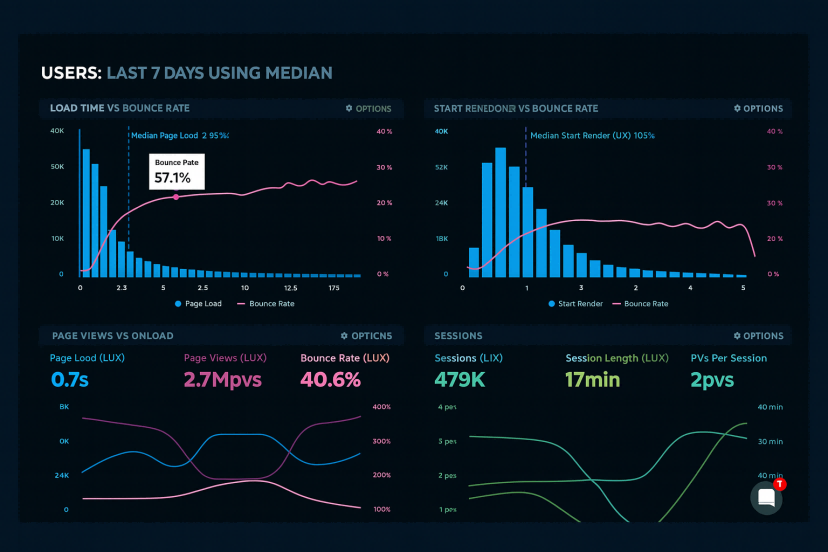Click the blue Page Load legend dot
828x552 pixels.
click(178, 303)
